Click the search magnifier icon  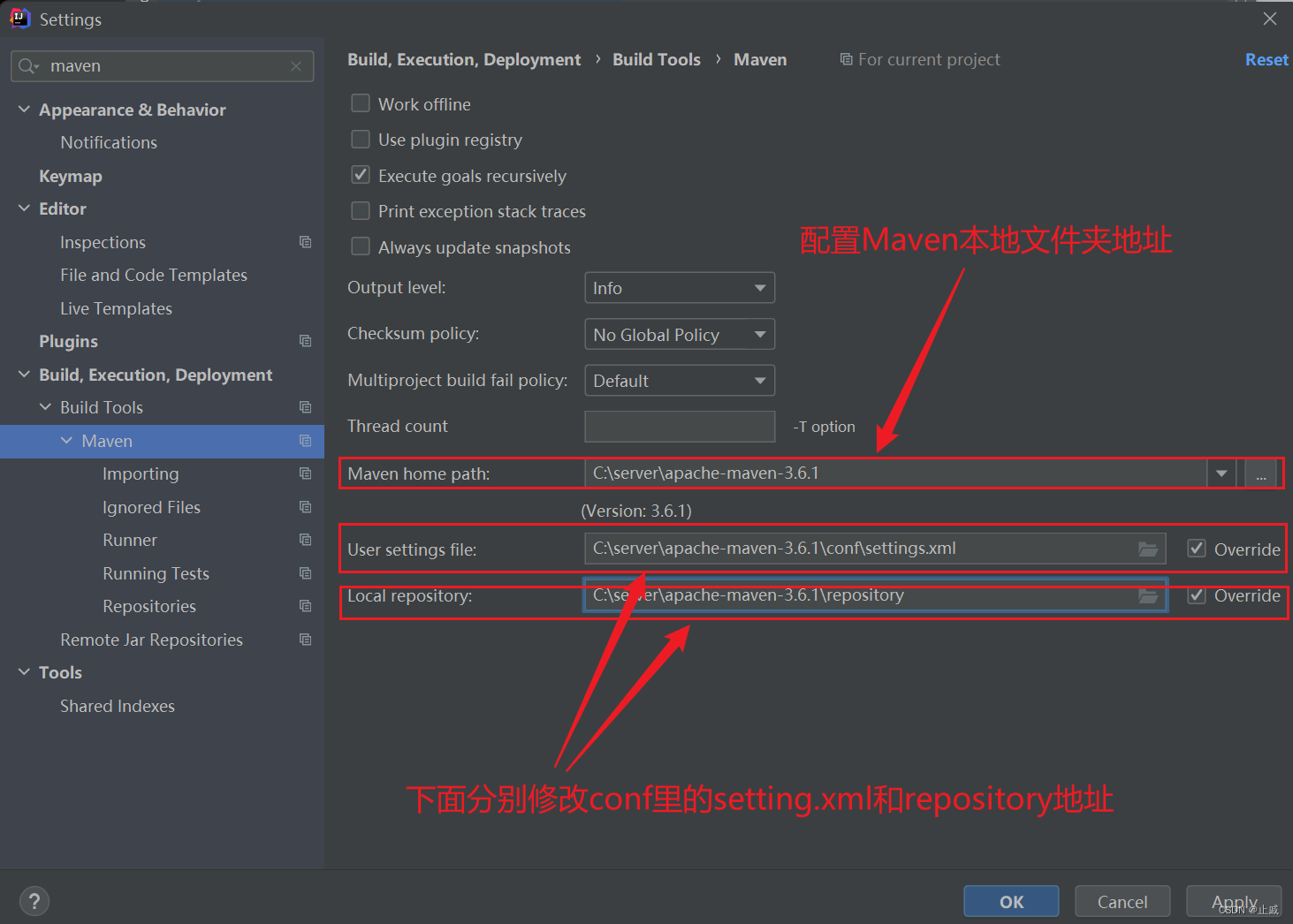point(27,66)
